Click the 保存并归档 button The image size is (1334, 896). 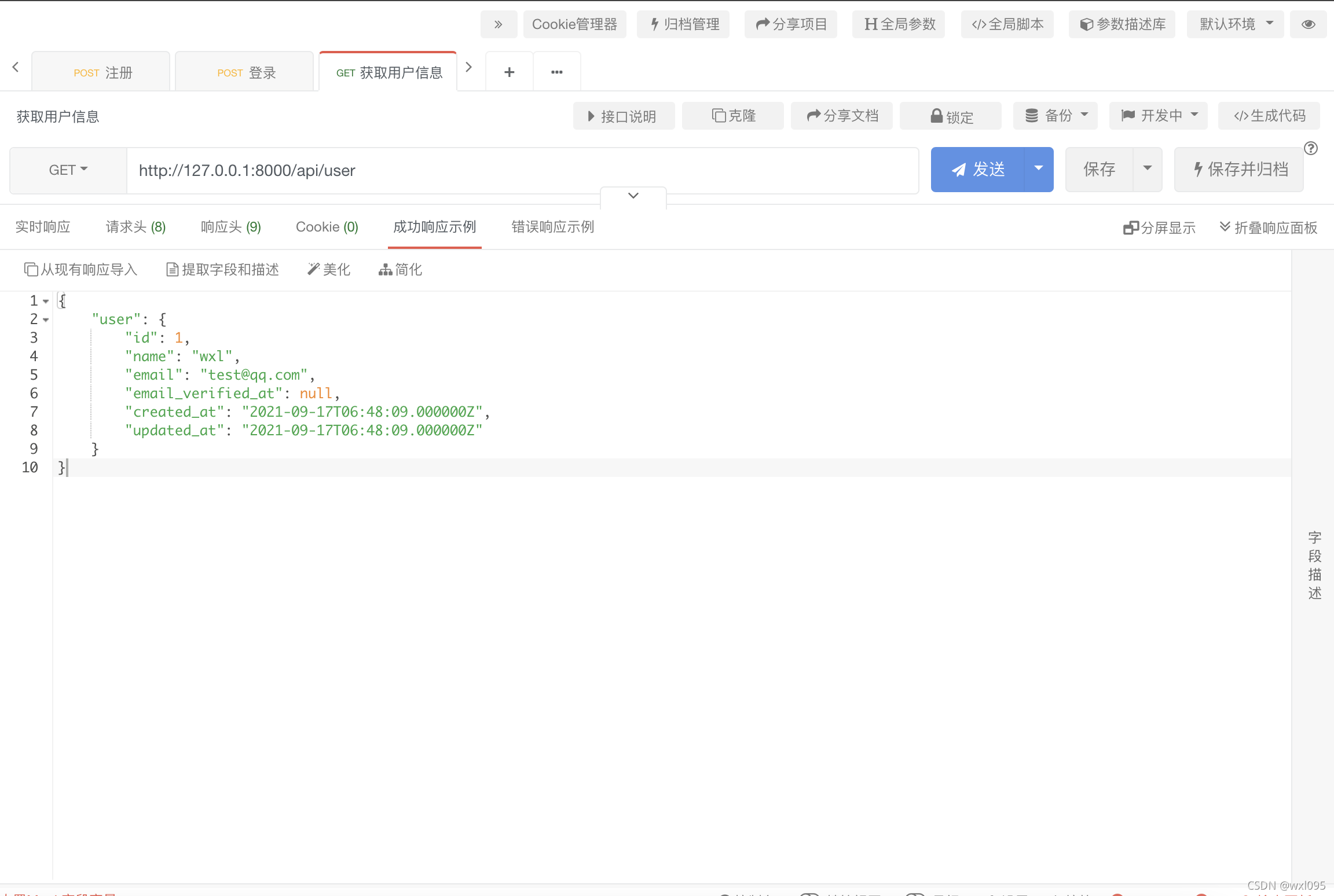pyautogui.click(x=1239, y=169)
